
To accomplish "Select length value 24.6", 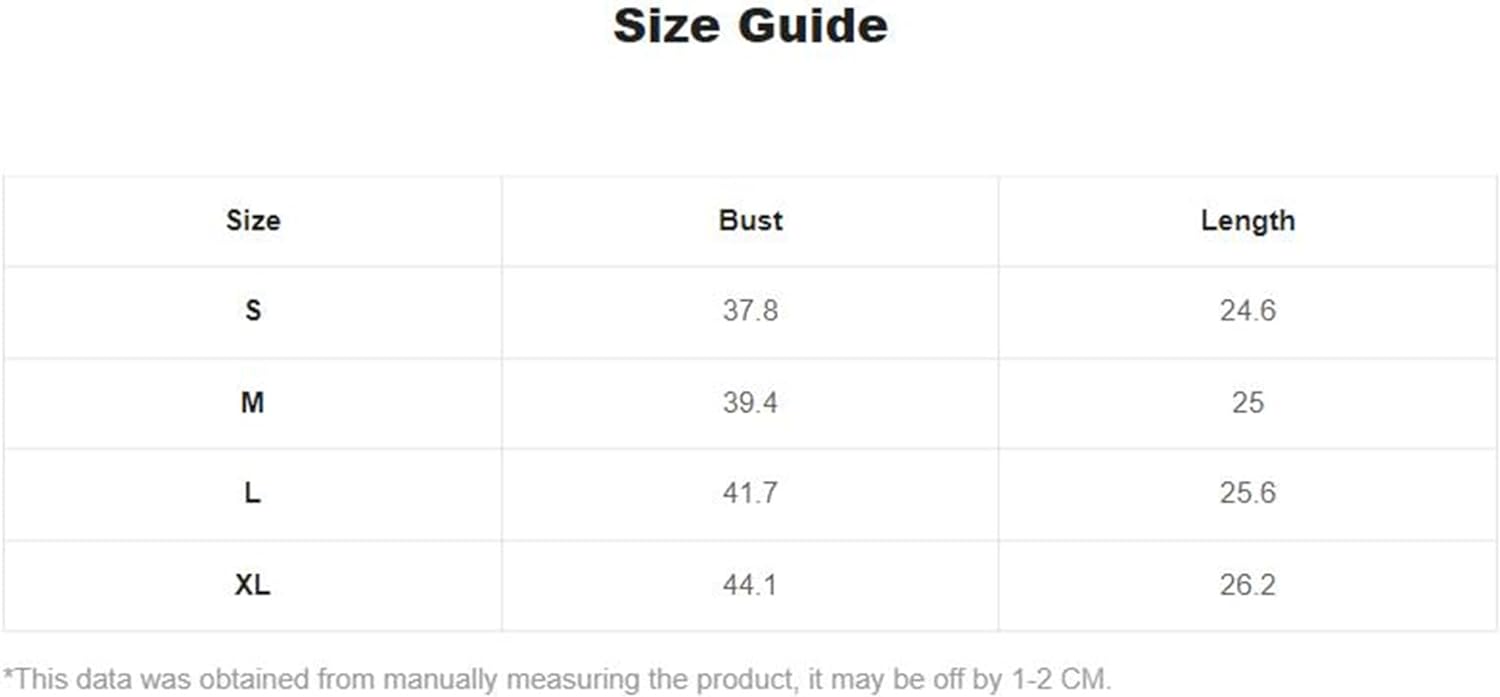I will pyautogui.click(x=1247, y=311).
